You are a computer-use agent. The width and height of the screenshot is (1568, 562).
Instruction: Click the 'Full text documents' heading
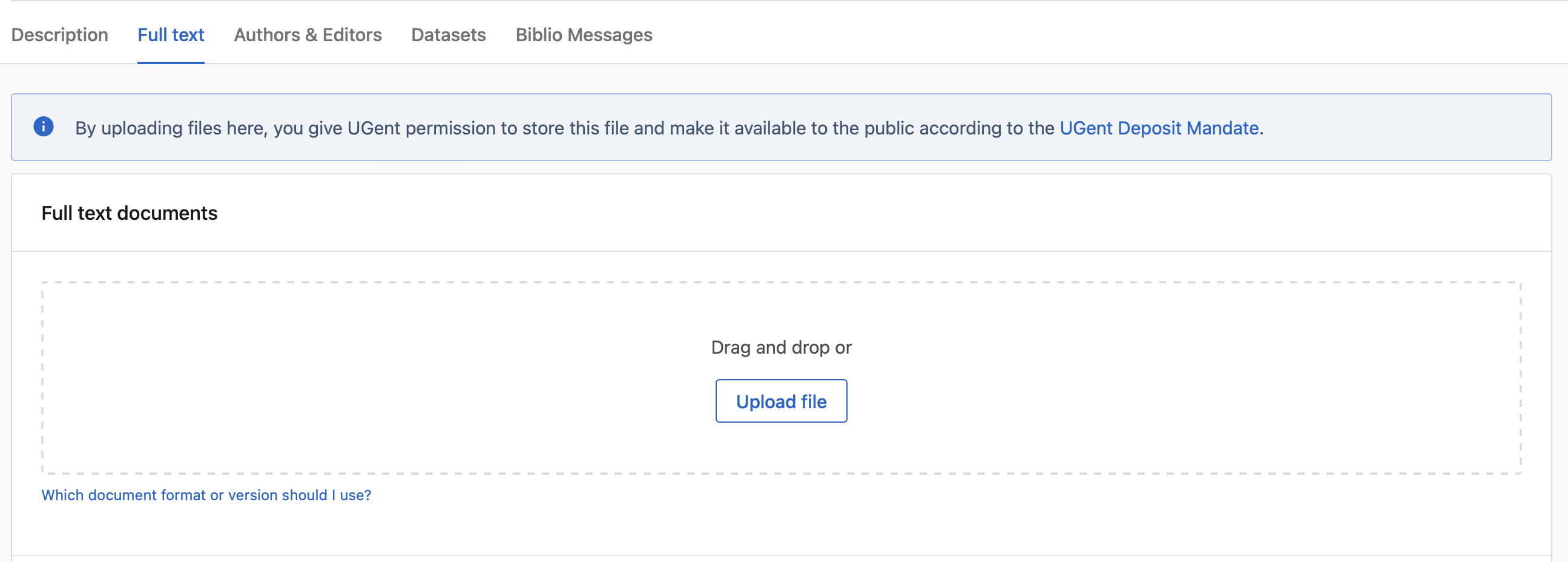point(129,213)
